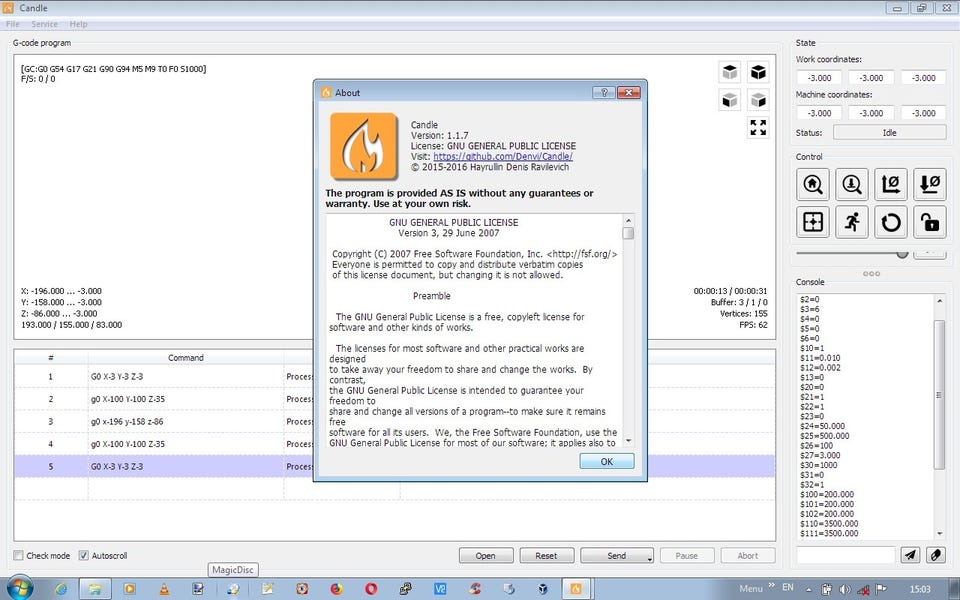Open the Opera browser from taskbar
The width and height of the screenshot is (960, 600).
point(371,589)
